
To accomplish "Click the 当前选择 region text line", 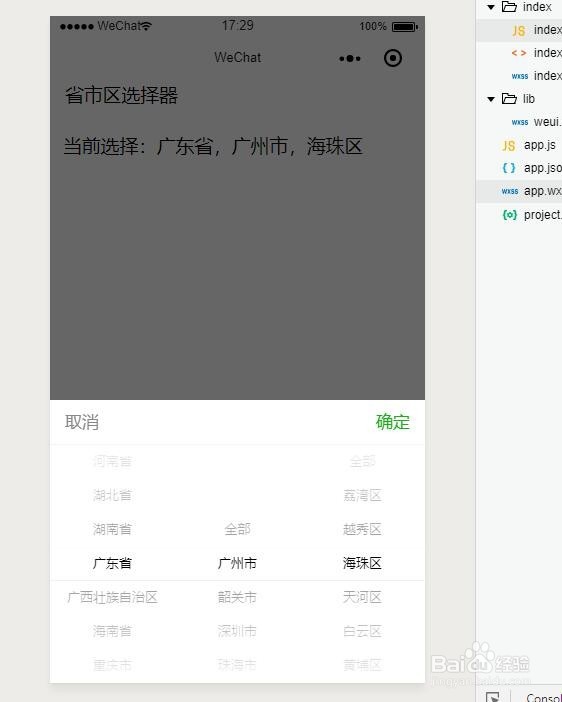I will (213, 146).
